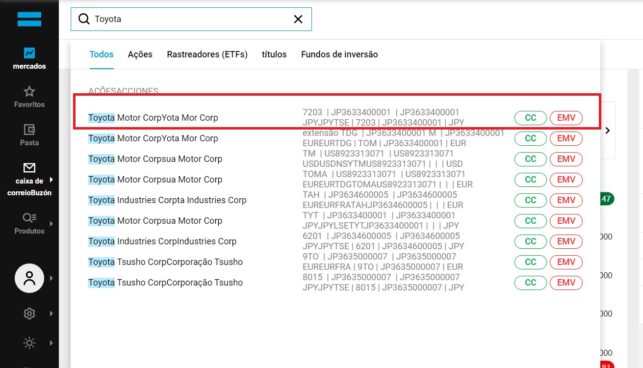
Task: Click CC button for 7203 row
Action: 530,118
